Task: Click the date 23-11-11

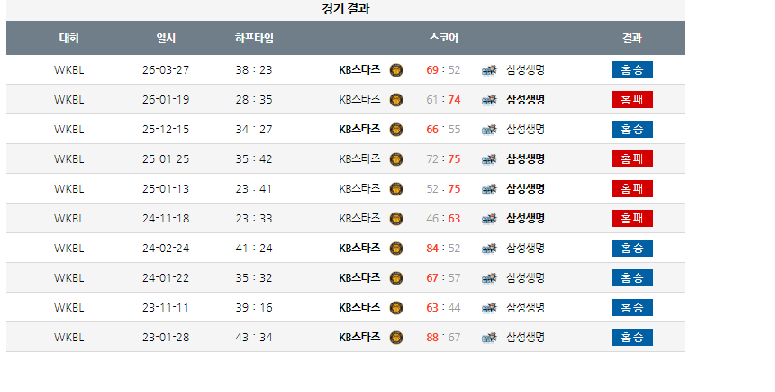Action: click(x=166, y=307)
